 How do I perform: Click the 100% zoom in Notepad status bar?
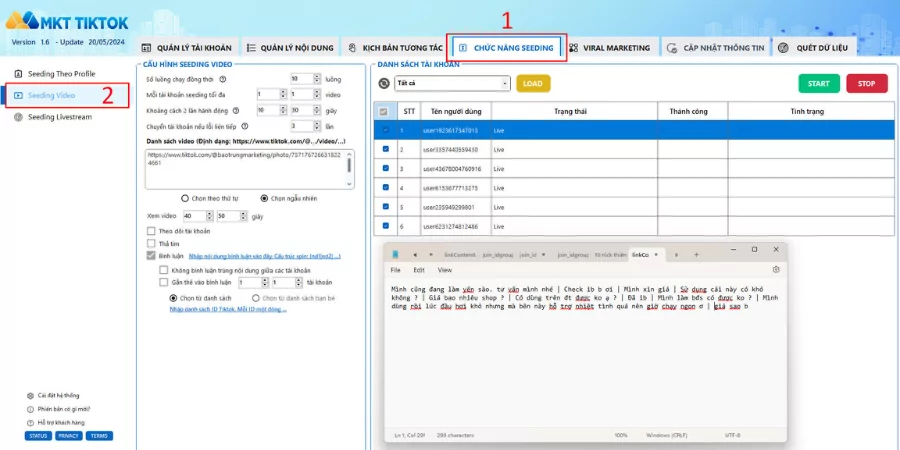click(x=620, y=435)
